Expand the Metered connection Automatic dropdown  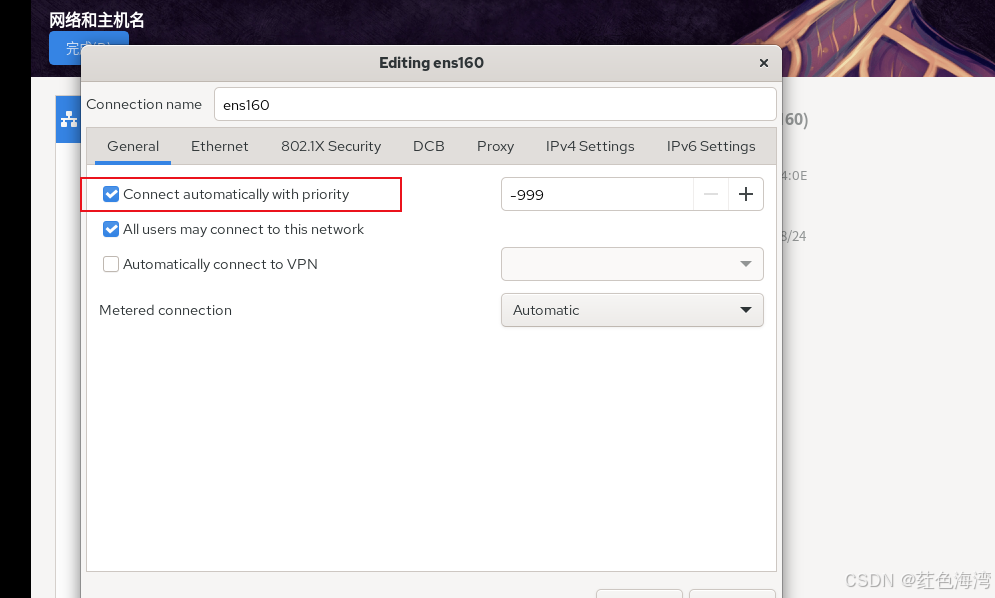[632, 310]
